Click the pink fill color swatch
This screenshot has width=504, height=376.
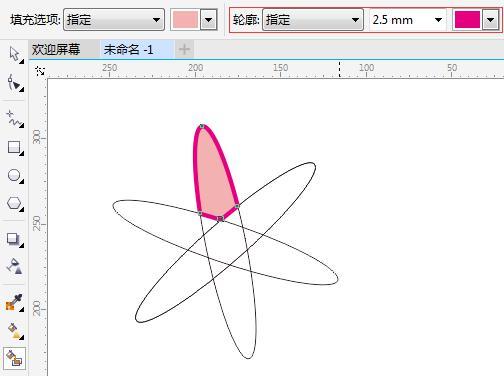pyautogui.click(x=185, y=20)
